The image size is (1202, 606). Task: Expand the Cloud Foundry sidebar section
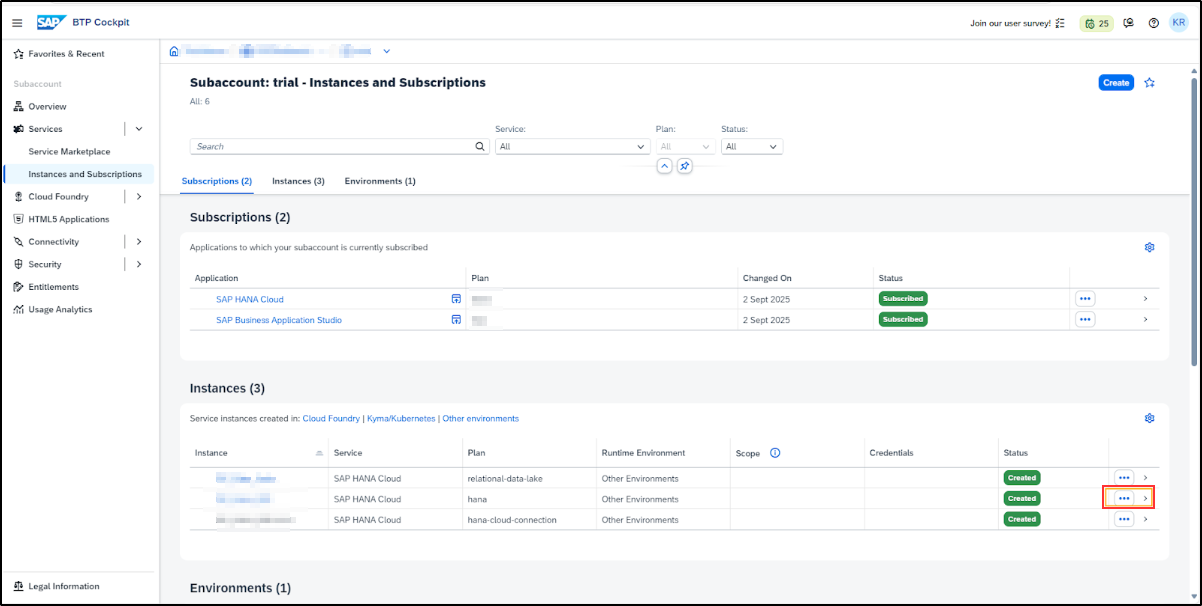(138, 197)
